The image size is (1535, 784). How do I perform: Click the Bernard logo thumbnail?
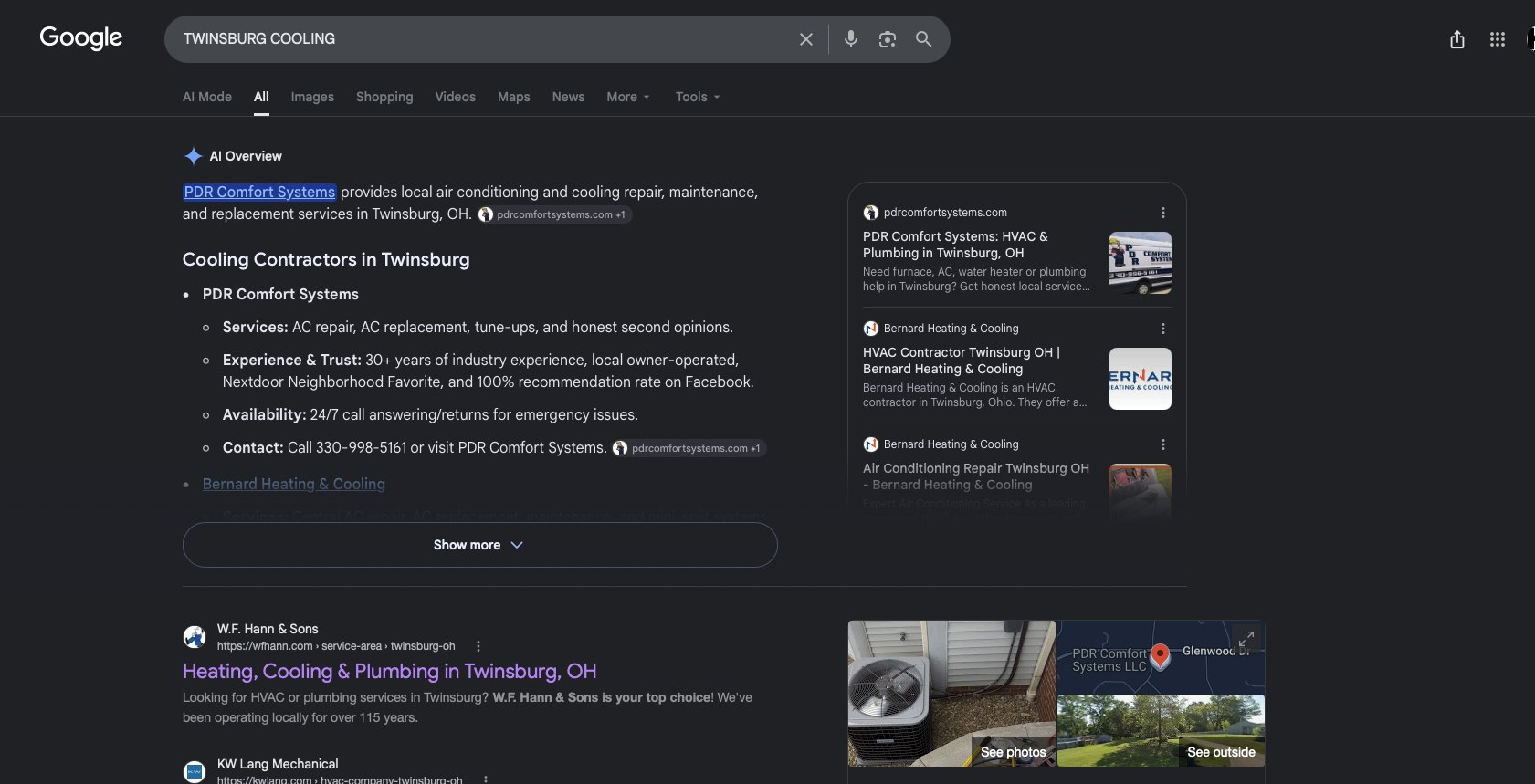pos(1140,379)
